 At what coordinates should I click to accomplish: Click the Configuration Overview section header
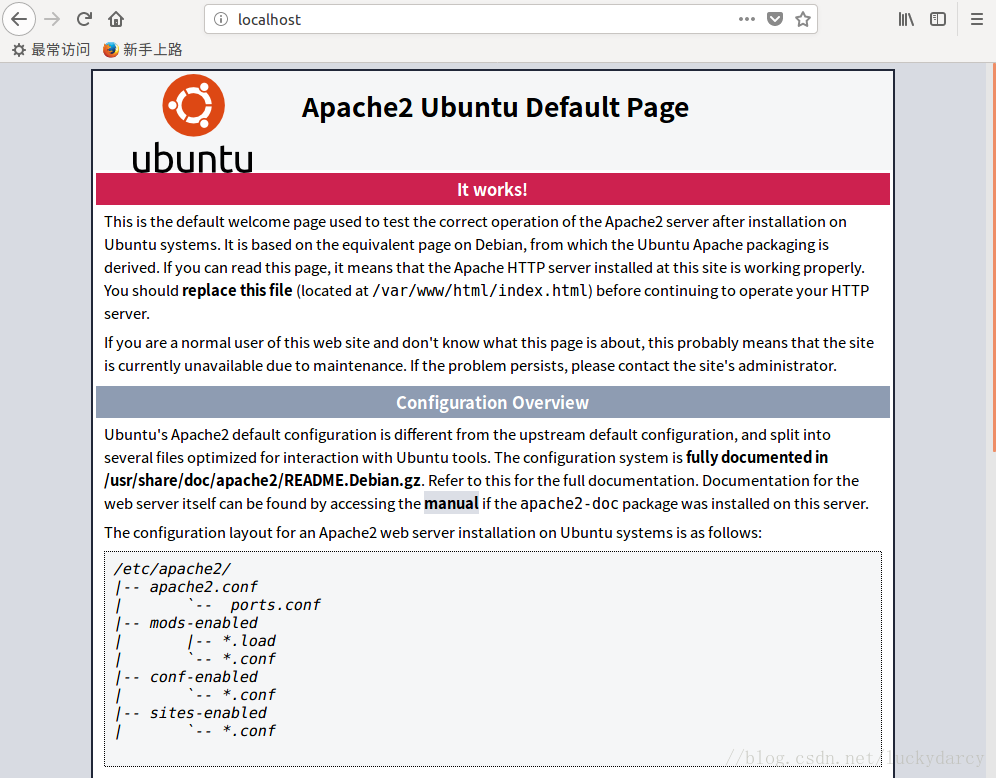pos(492,402)
